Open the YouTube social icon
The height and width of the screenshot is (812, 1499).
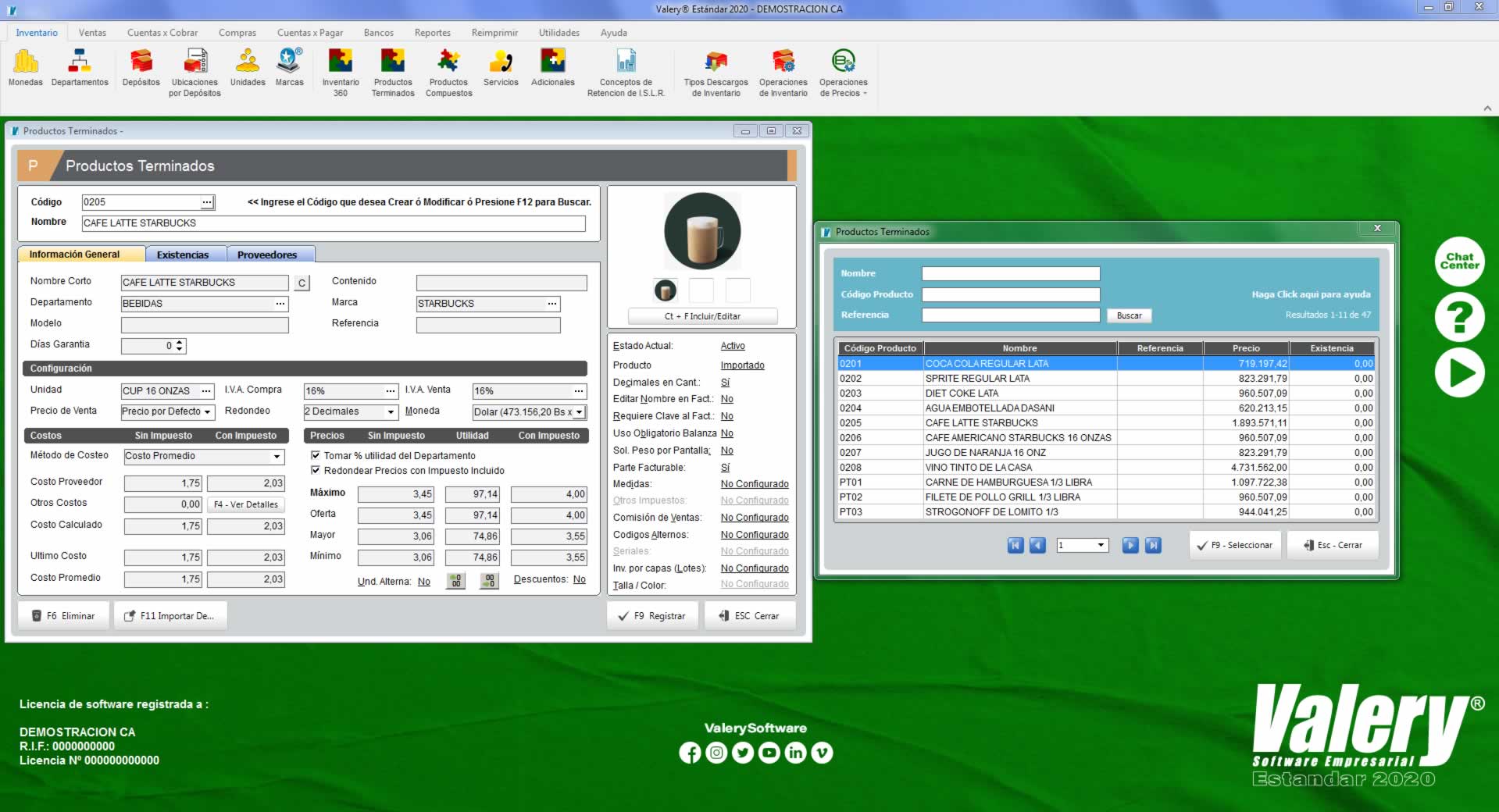[769, 753]
